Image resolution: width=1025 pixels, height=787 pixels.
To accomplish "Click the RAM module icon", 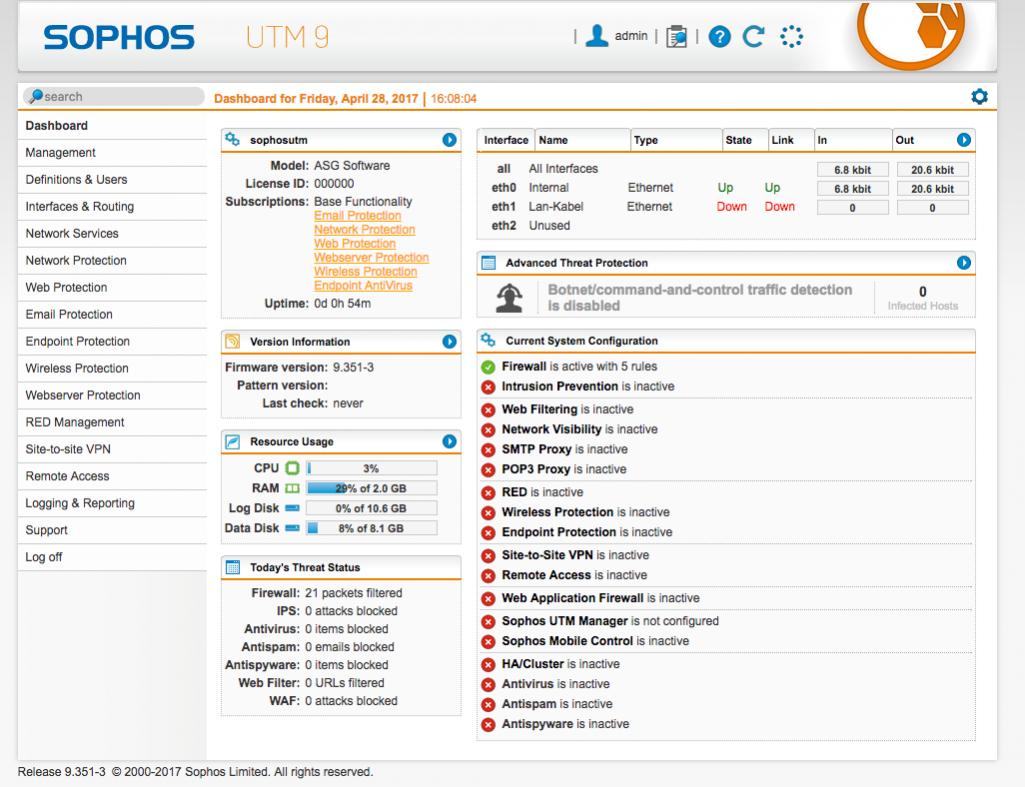I will 292,488.
